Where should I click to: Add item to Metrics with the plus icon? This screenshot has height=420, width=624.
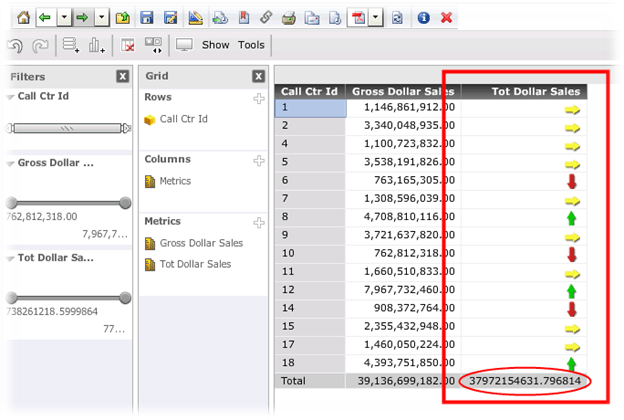point(259,223)
